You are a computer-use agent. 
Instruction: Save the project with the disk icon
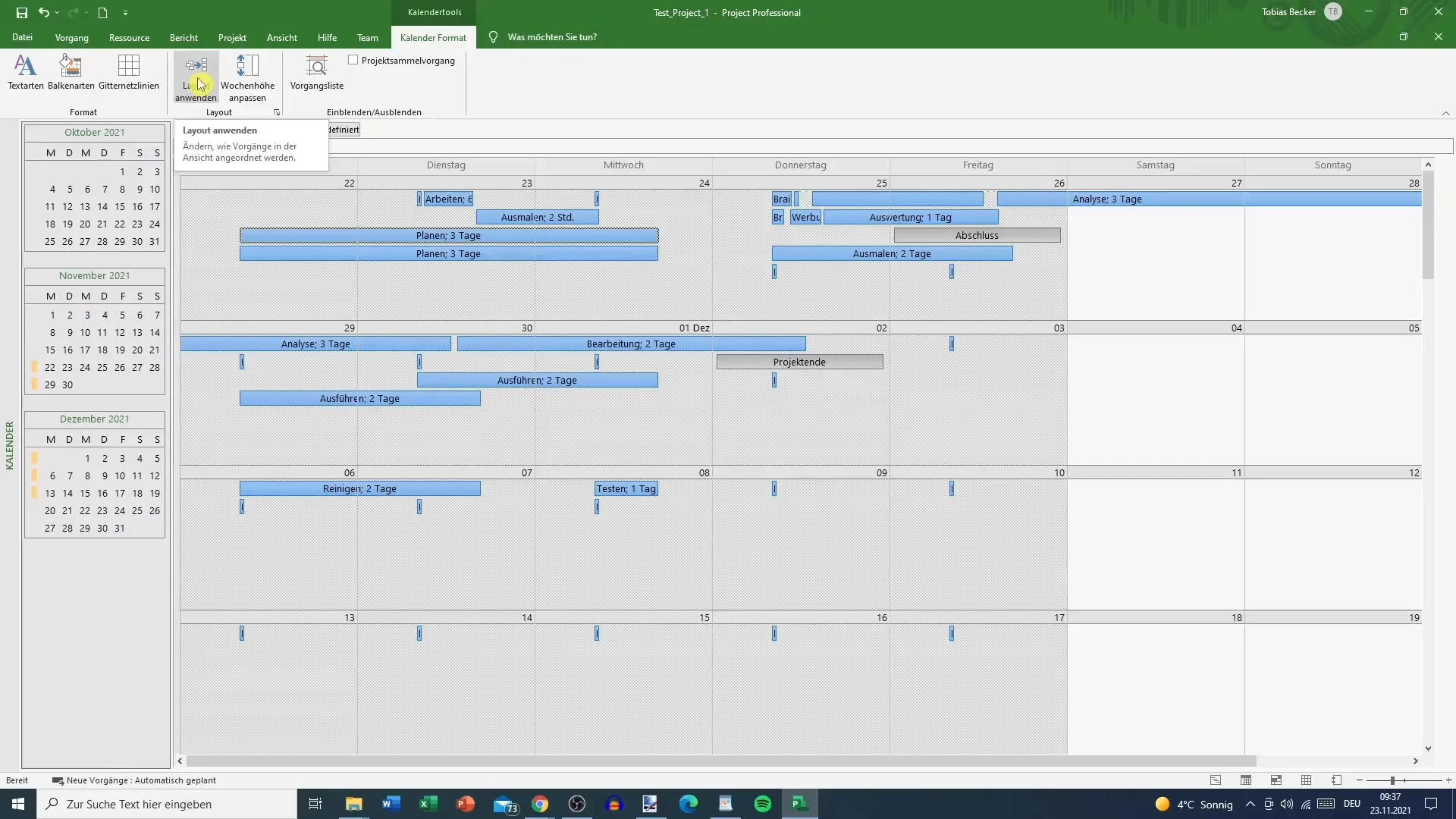tap(21, 12)
